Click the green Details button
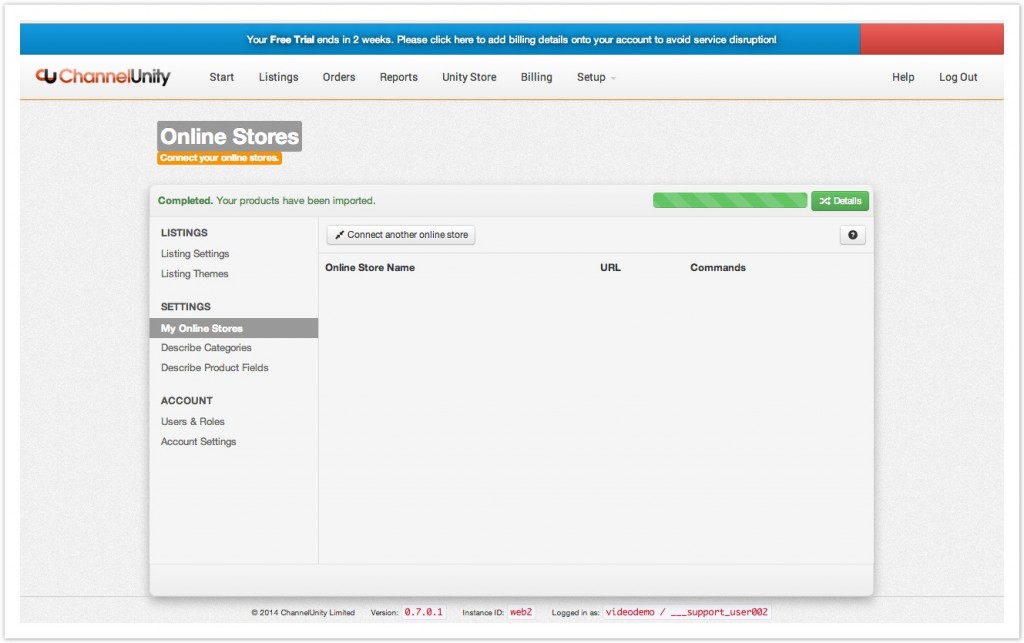This screenshot has height=643, width=1024. [840, 200]
